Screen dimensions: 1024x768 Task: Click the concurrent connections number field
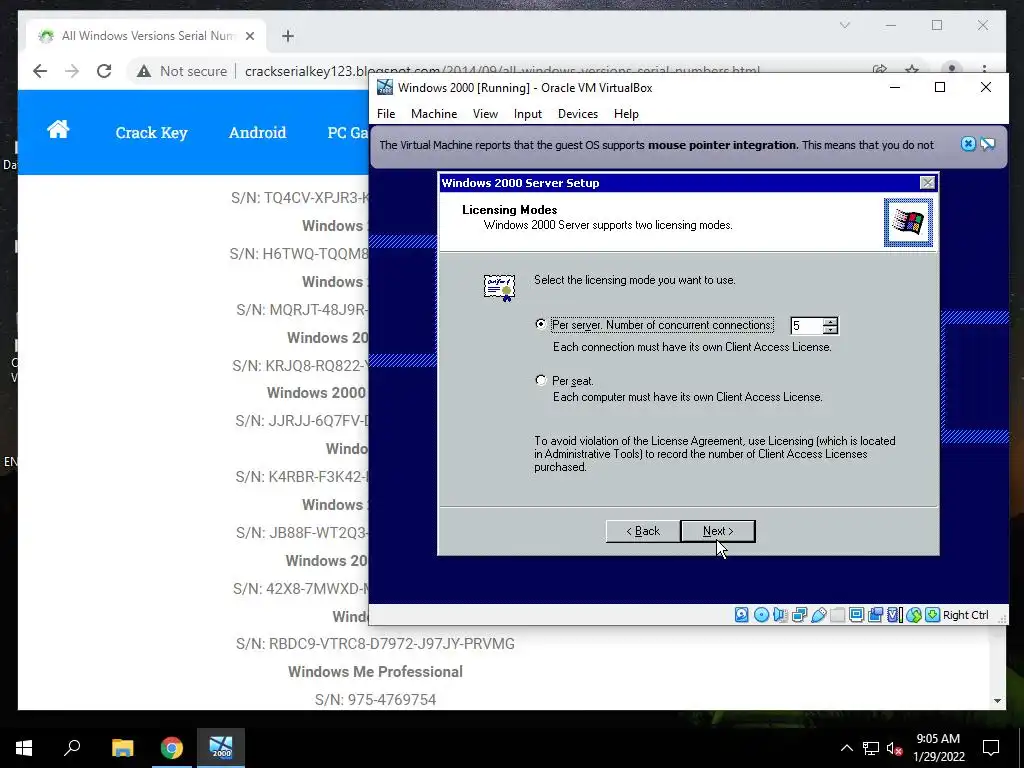[x=806, y=325]
